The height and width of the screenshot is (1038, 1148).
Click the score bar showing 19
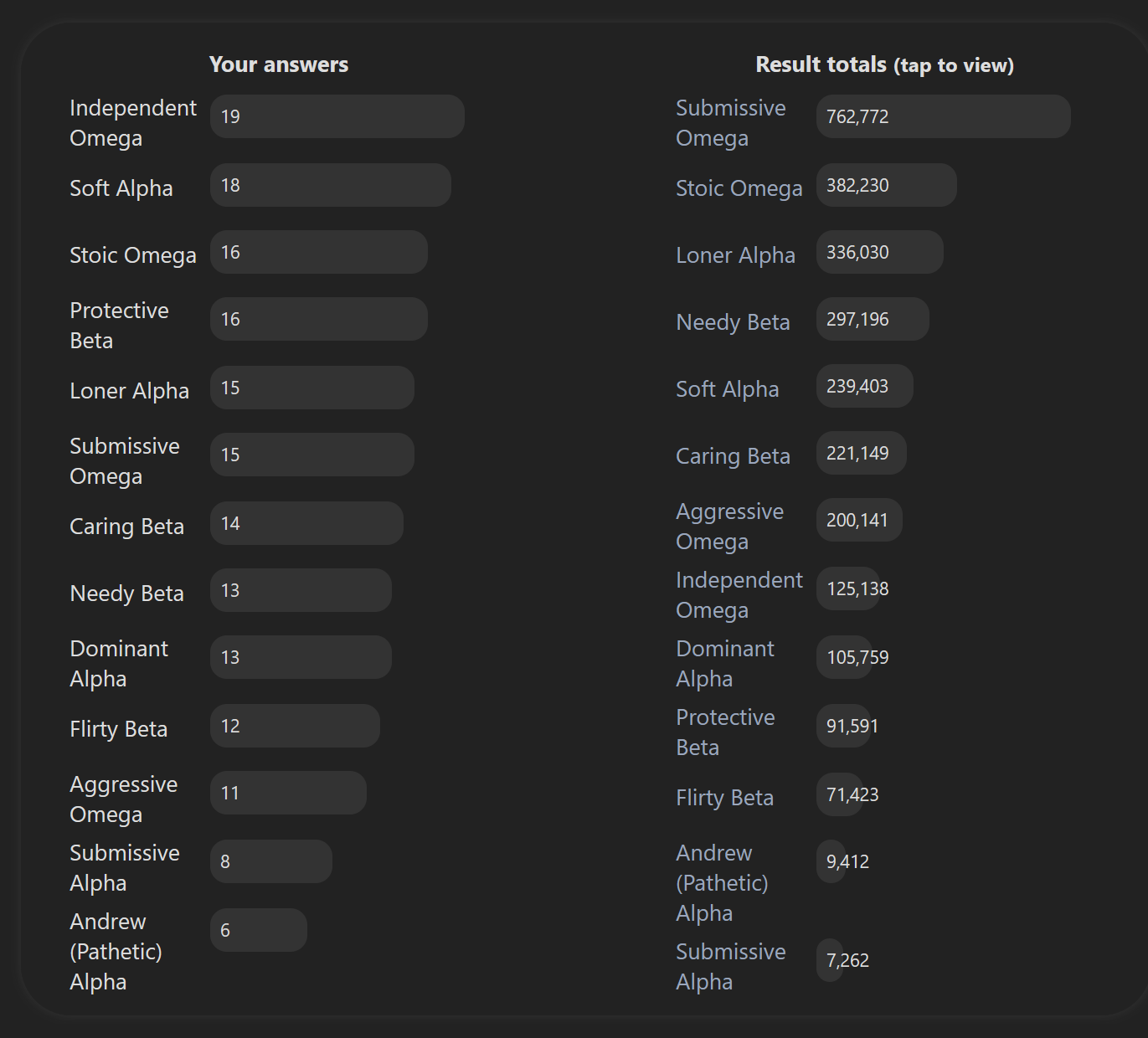coord(337,116)
